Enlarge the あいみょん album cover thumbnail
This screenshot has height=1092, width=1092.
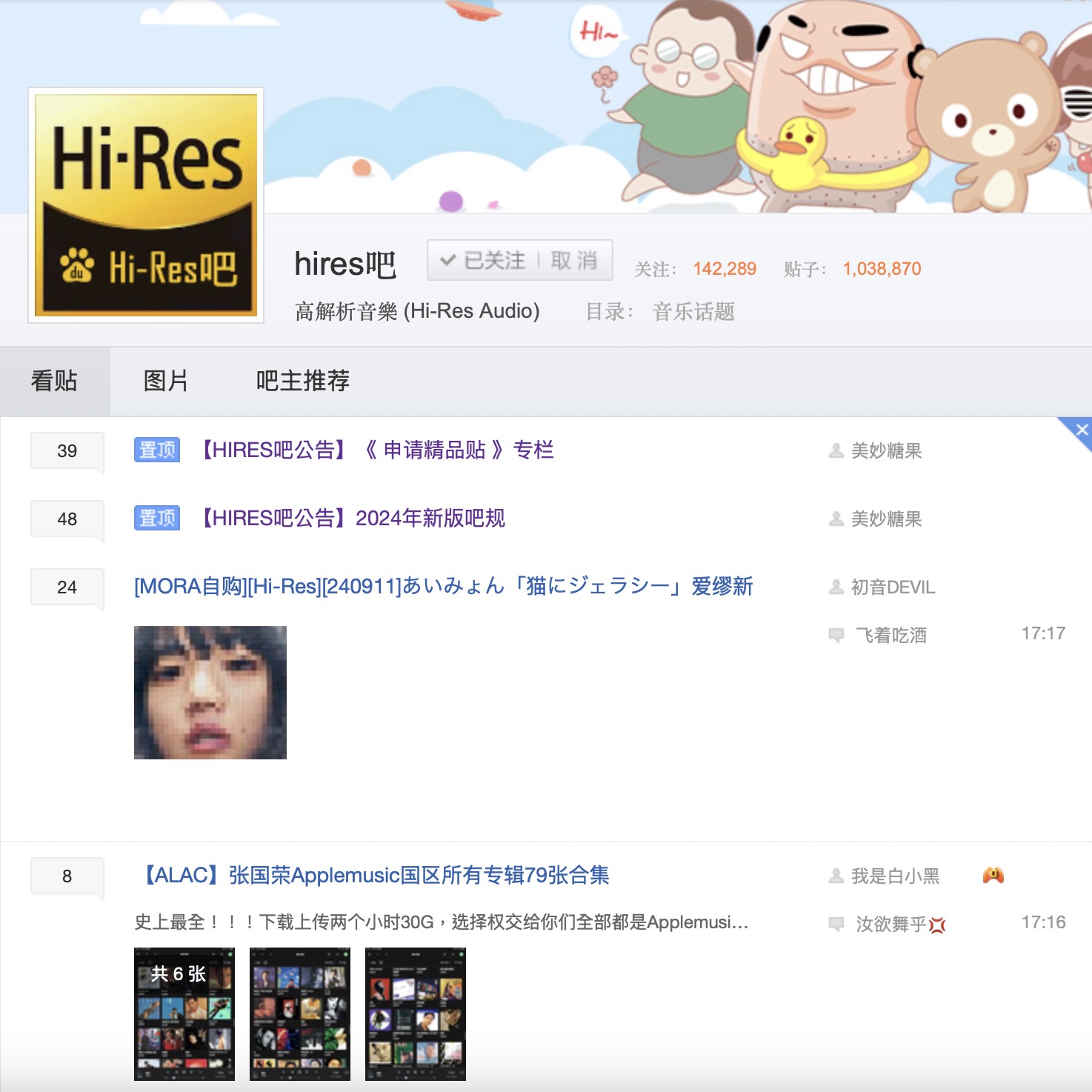coord(210,693)
